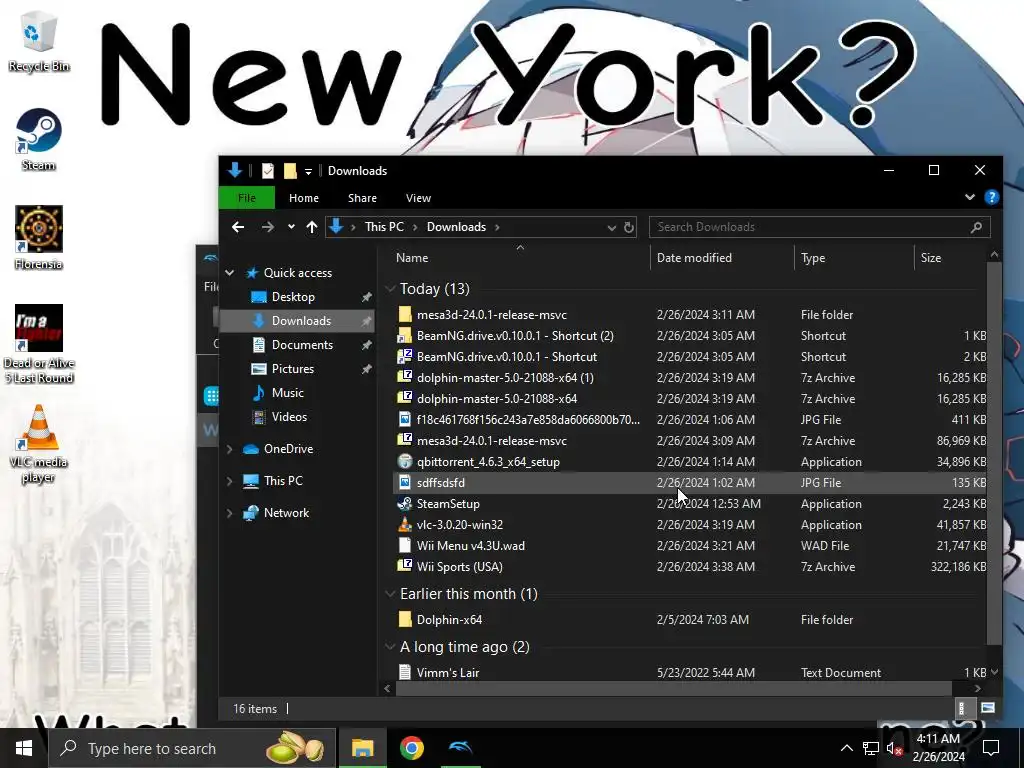Select the Wii Menu v4.3U.wad file
This screenshot has height=768, width=1024.
[471, 546]
